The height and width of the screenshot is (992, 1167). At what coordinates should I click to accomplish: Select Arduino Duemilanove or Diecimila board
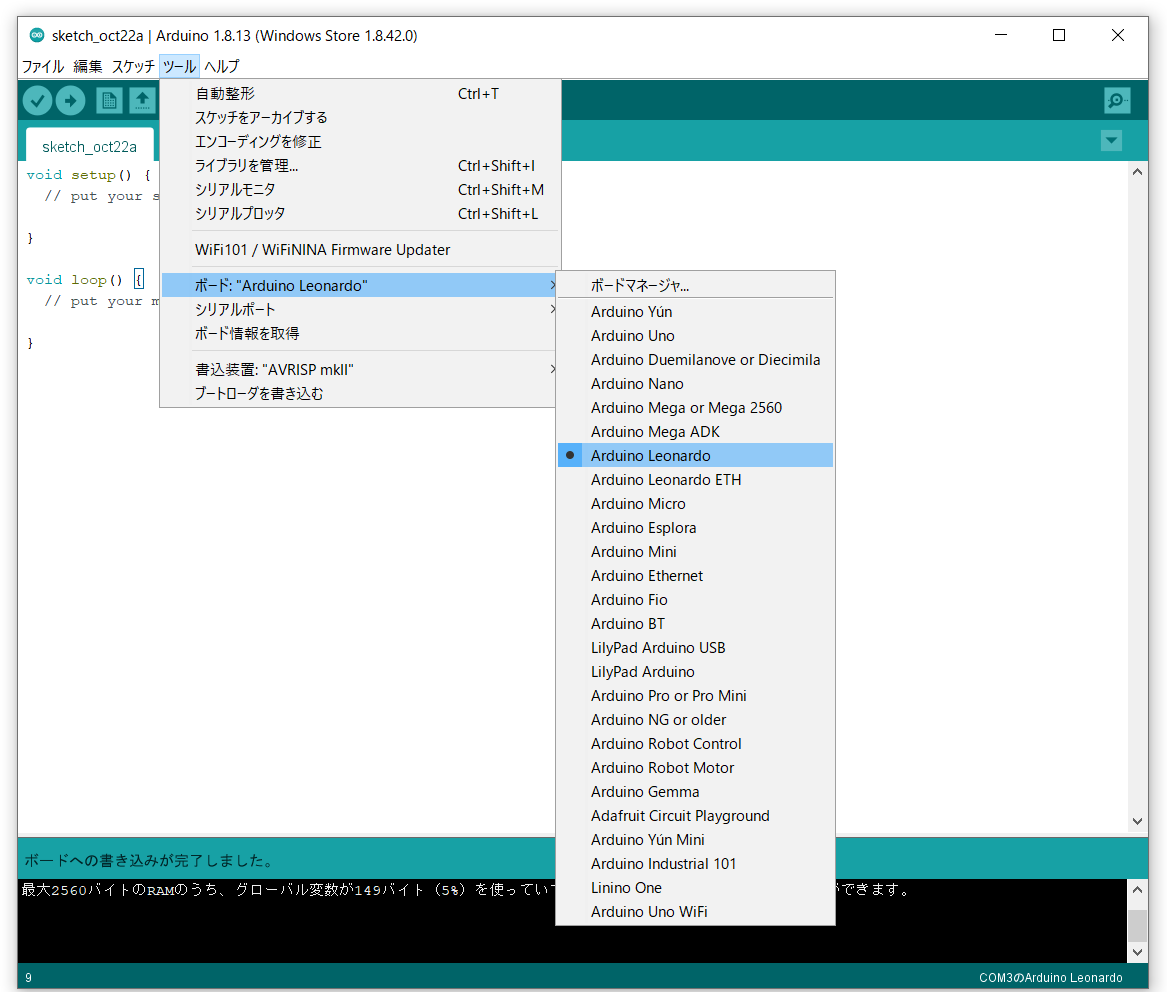(x=695, y=359)
